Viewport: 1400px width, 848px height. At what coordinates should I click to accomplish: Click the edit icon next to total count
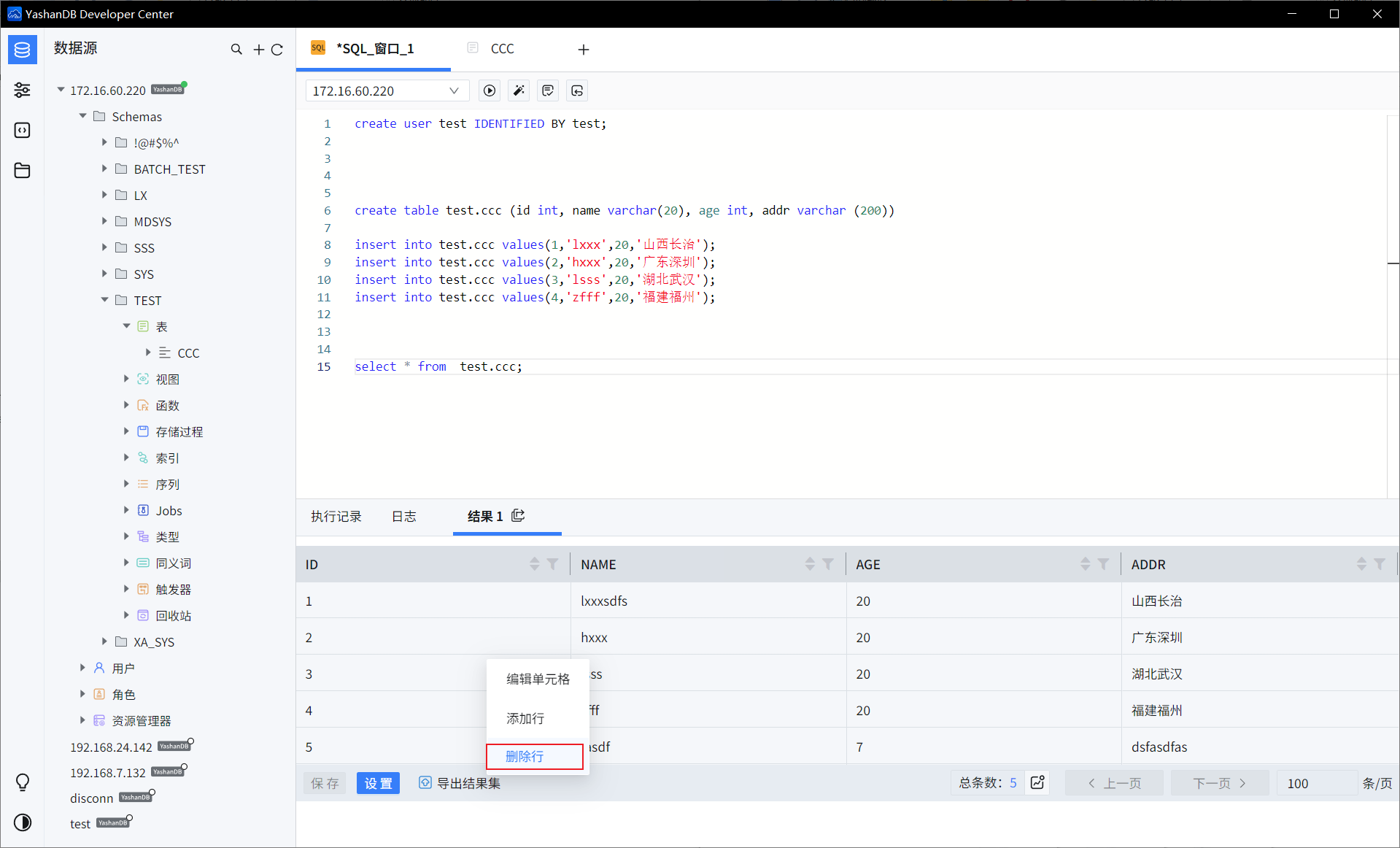pos(1037,782)
